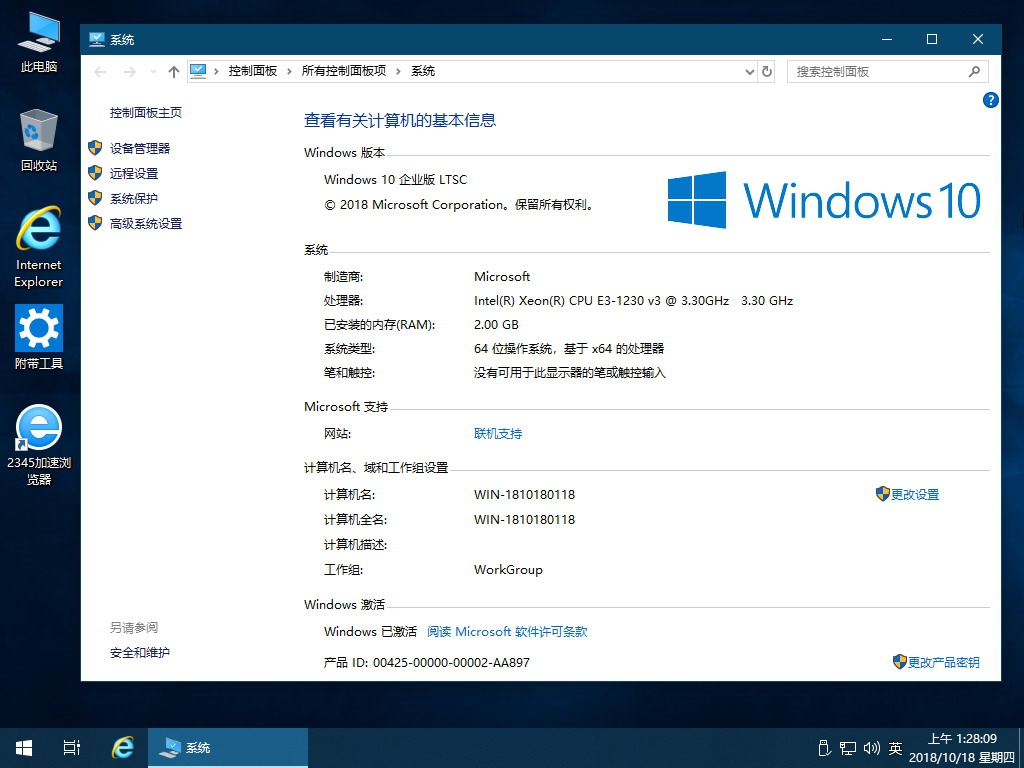Click the product ID 00425-00000-00002-AA897 text
Viewport: 1024px width, 768px height.
(451, 662)
